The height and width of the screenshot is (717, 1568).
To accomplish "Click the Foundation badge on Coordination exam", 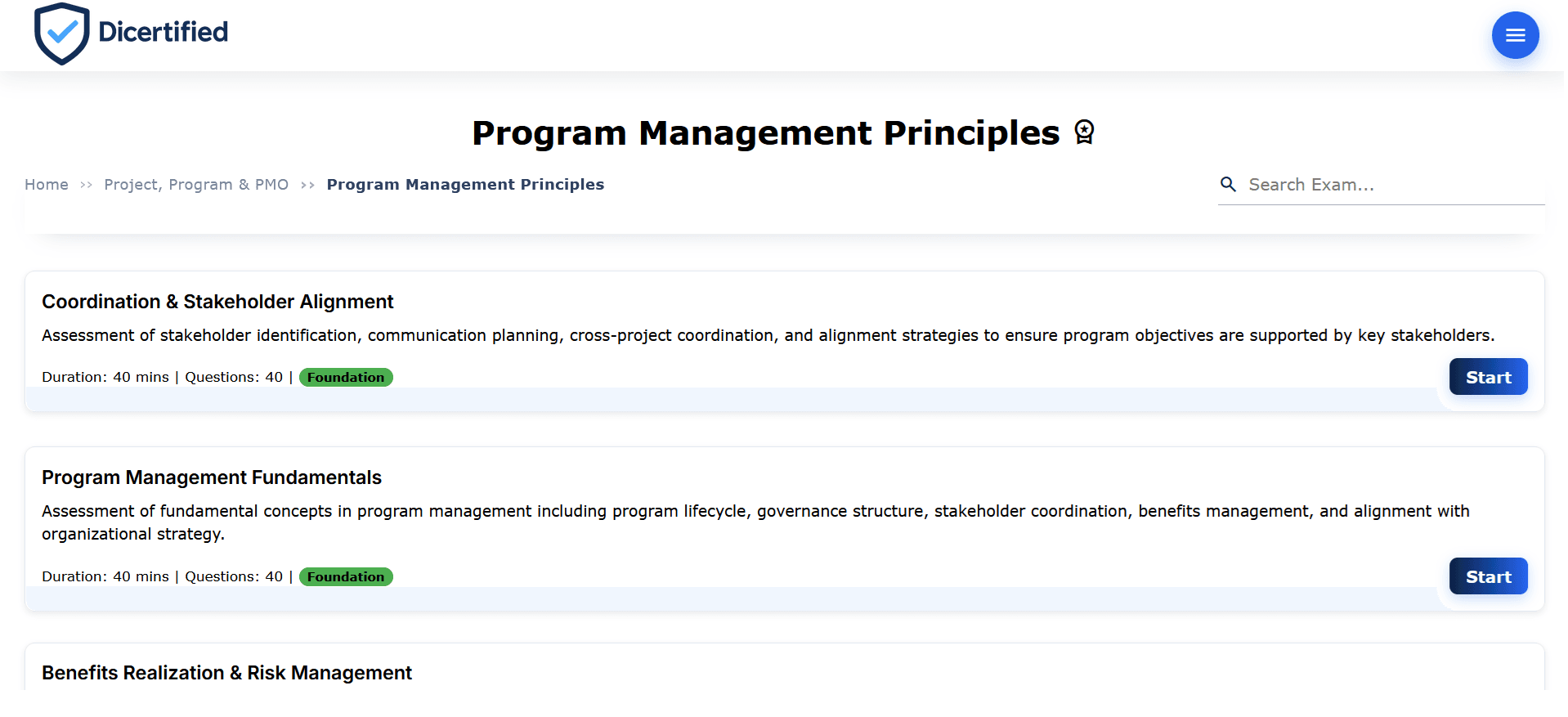I will (x=345, y=377).
